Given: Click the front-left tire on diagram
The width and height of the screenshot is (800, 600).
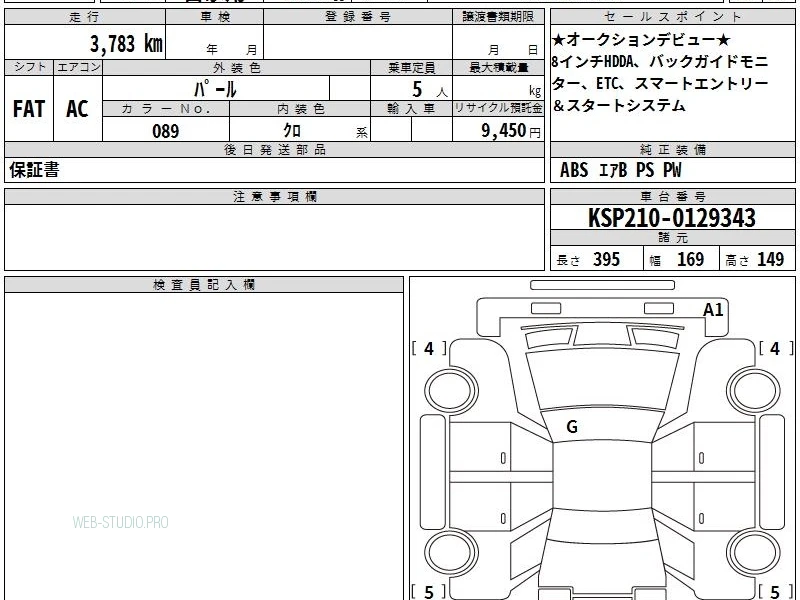Looking at the screenshot, I should (x=451, y=391).
